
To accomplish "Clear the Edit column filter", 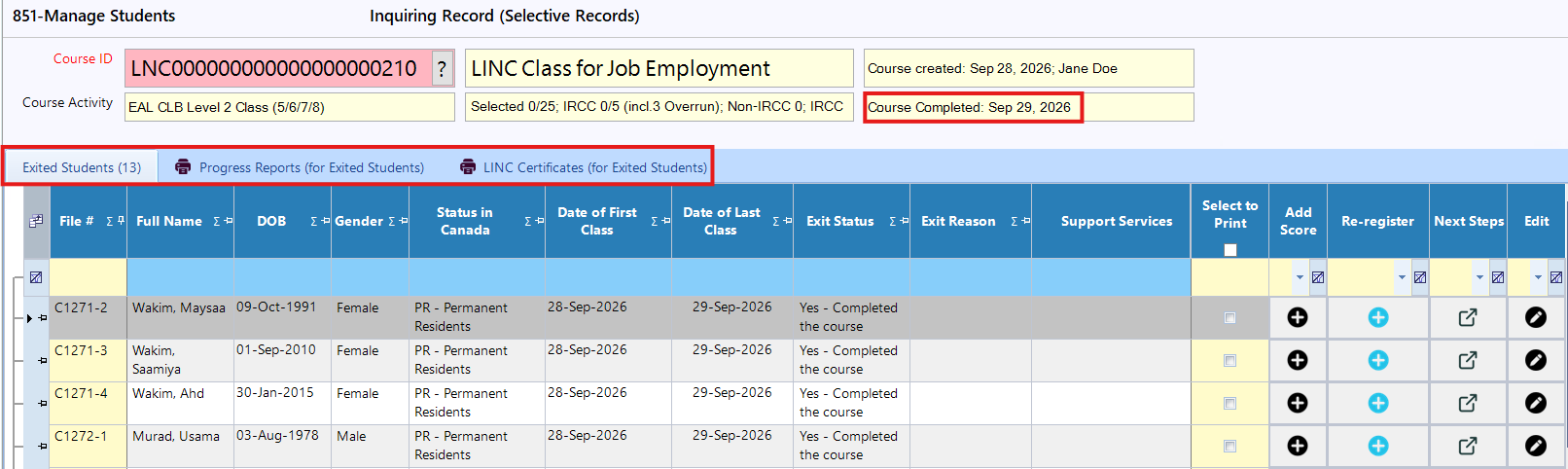I will coord(1556,277).
